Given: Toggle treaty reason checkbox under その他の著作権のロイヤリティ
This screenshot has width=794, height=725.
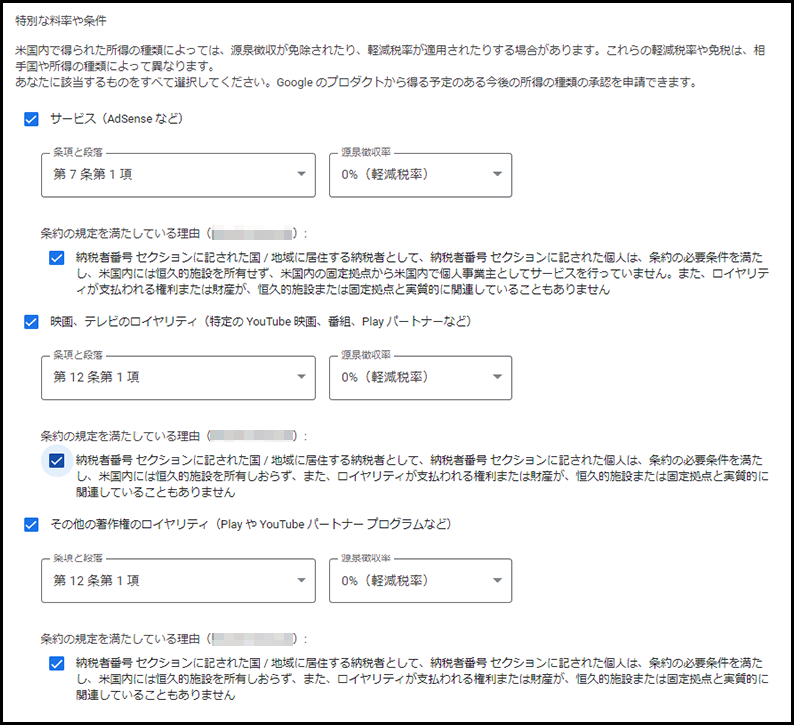Looking at the screenshot, I should [x=56, y=662].
